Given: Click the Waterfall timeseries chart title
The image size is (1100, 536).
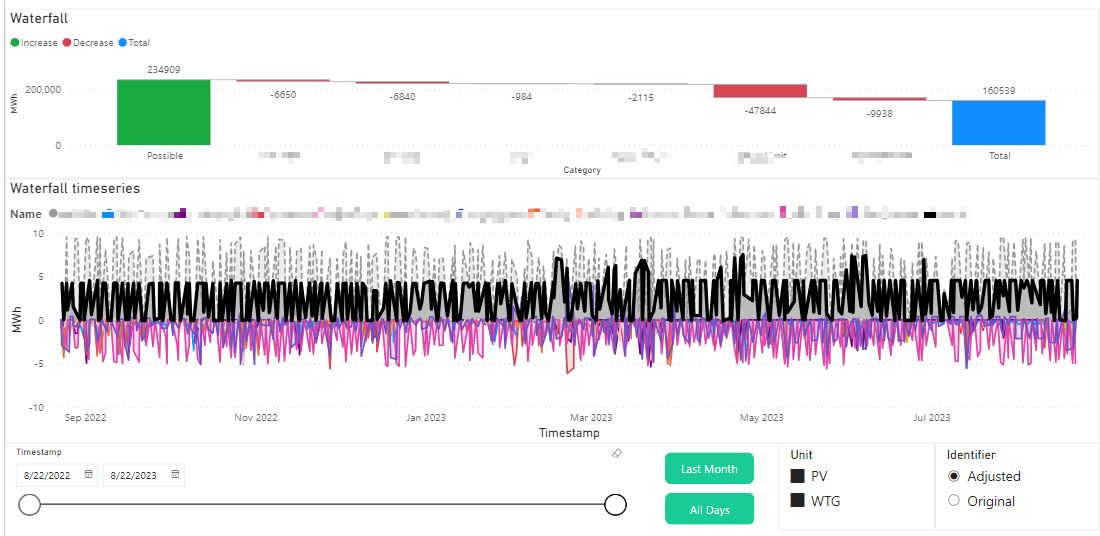Looking at the screenshot, I should 75,188.
